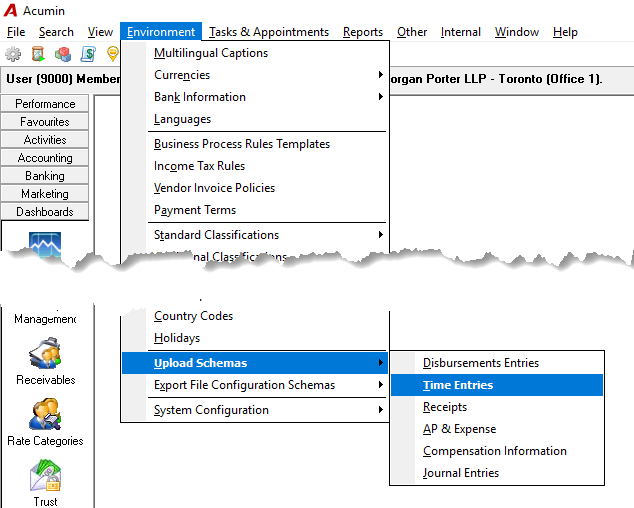Expand the Currencies submenu

[255, 75]
